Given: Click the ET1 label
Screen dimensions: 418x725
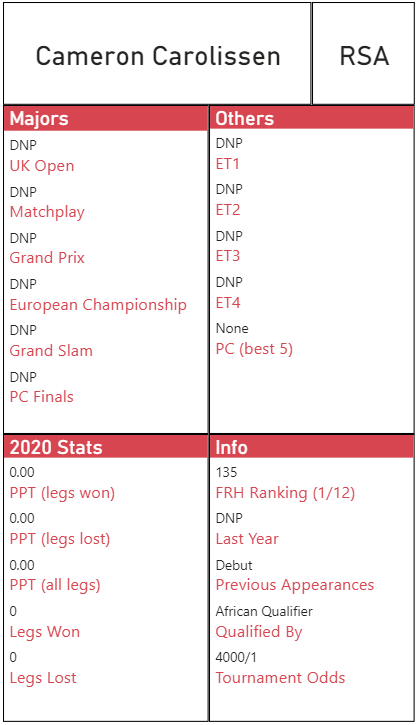Looking at the screenshot, I should point(227,164).
